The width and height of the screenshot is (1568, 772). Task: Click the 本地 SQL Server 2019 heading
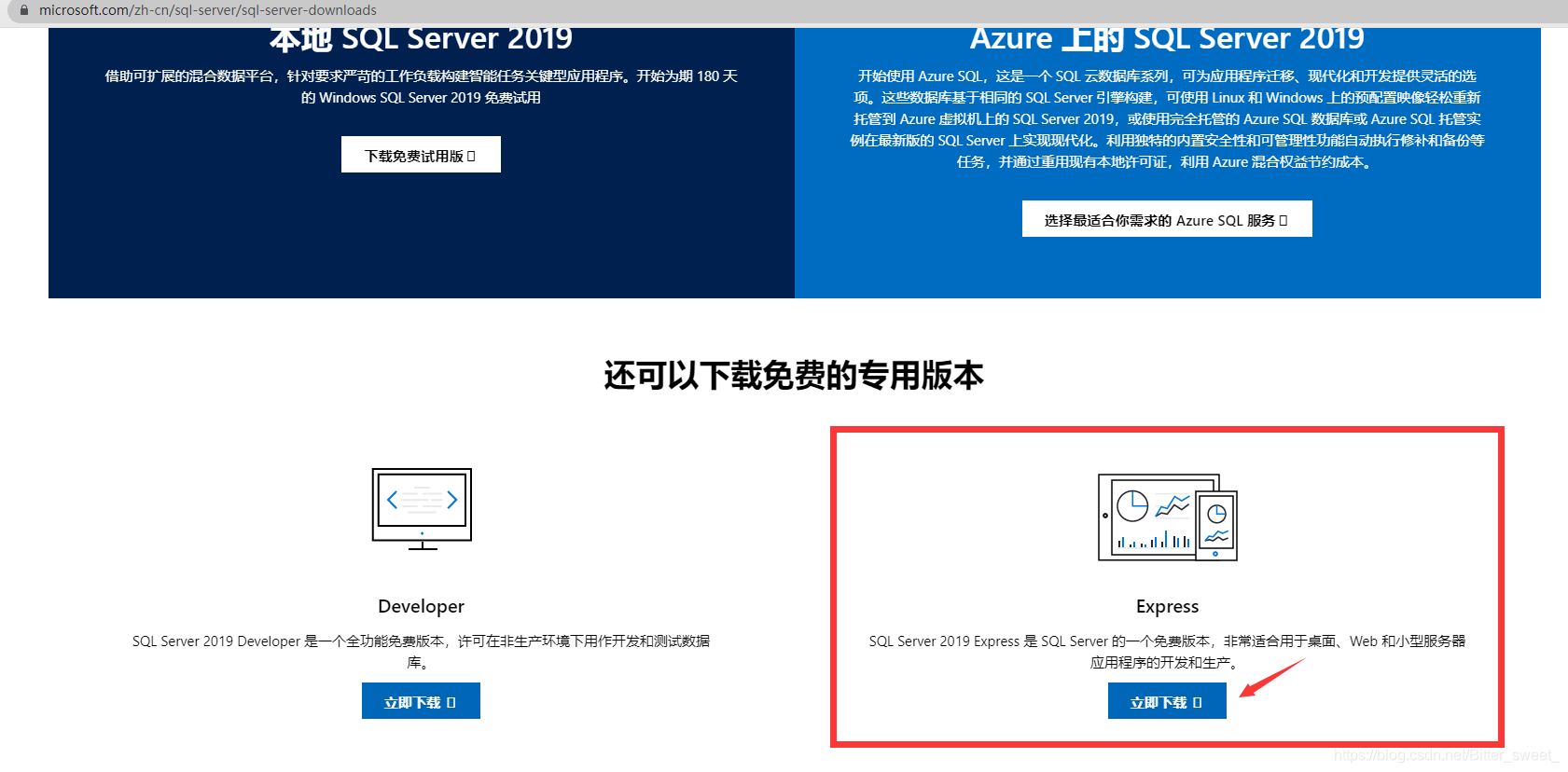421,39
